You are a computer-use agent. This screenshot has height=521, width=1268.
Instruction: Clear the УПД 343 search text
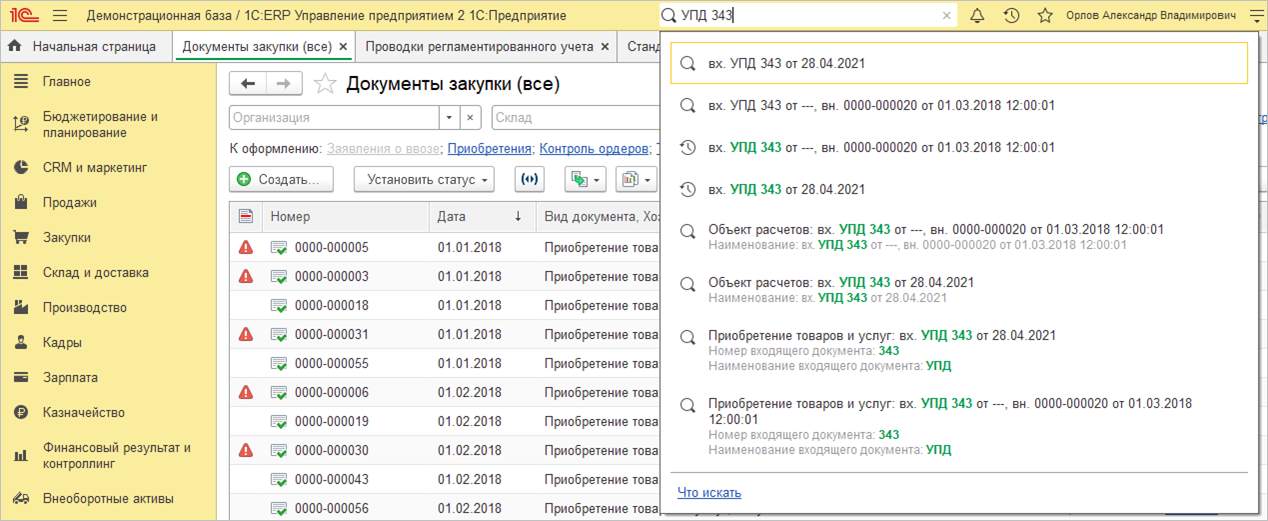(947, 16)
